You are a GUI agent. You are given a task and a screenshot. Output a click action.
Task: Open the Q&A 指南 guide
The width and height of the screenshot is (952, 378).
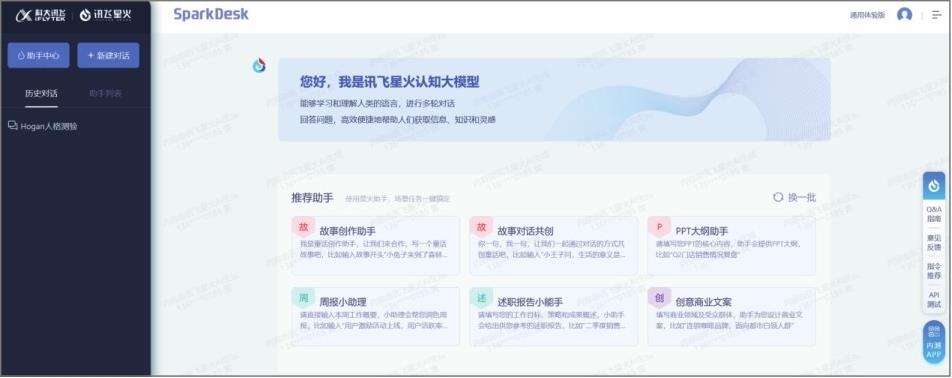click(934, 214)
